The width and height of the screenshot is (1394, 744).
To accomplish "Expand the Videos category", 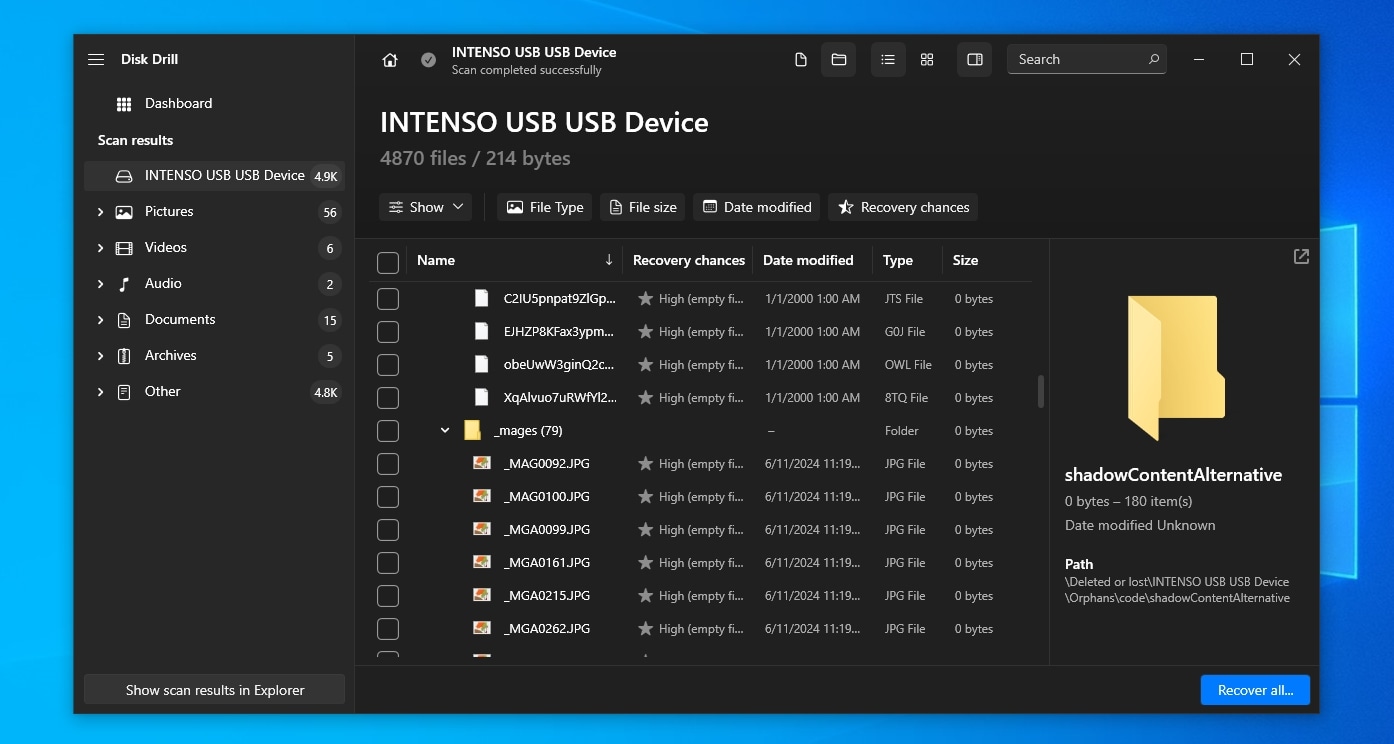I will click(x=100, y=248).
